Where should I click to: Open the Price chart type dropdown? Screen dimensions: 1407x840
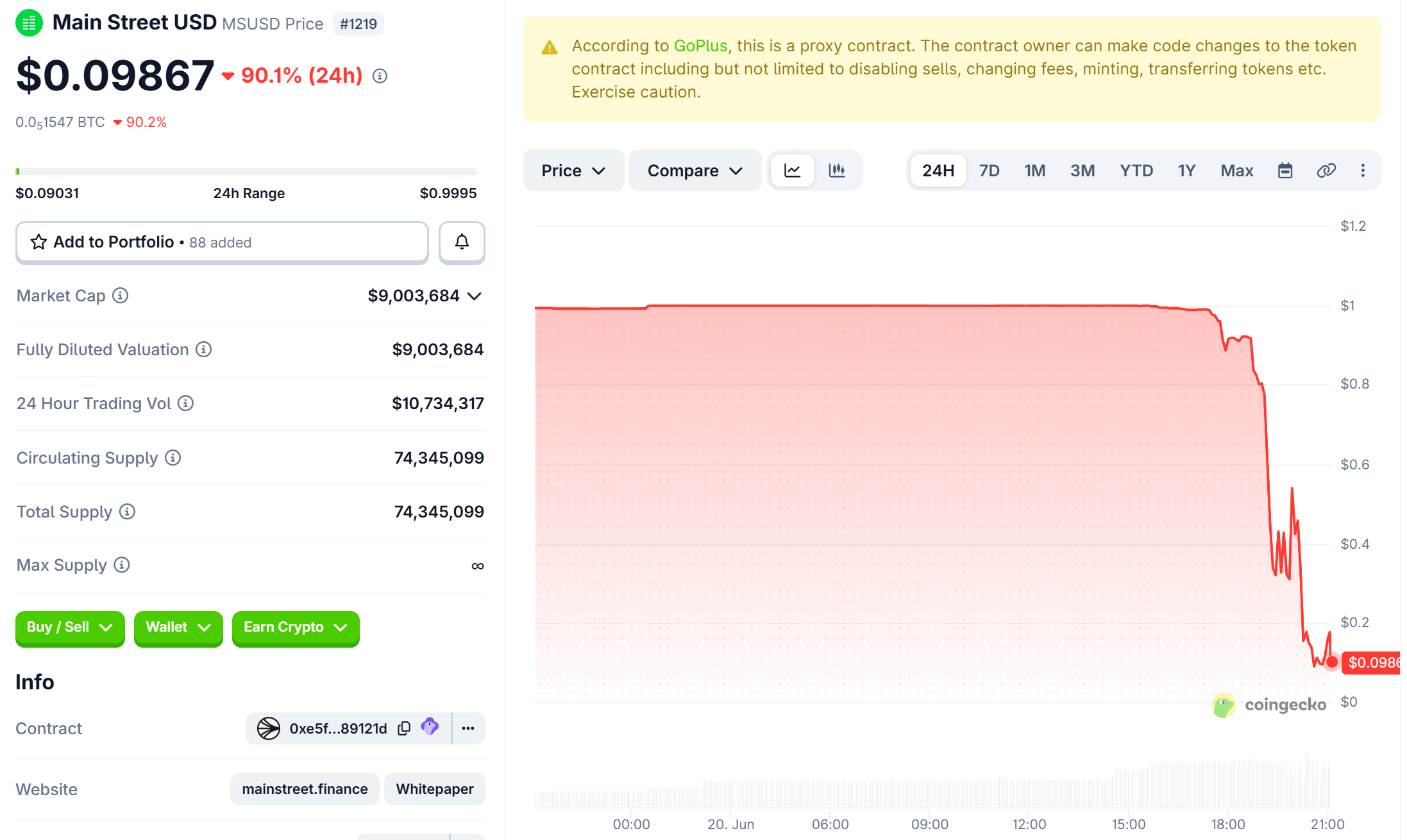(573, 171)
